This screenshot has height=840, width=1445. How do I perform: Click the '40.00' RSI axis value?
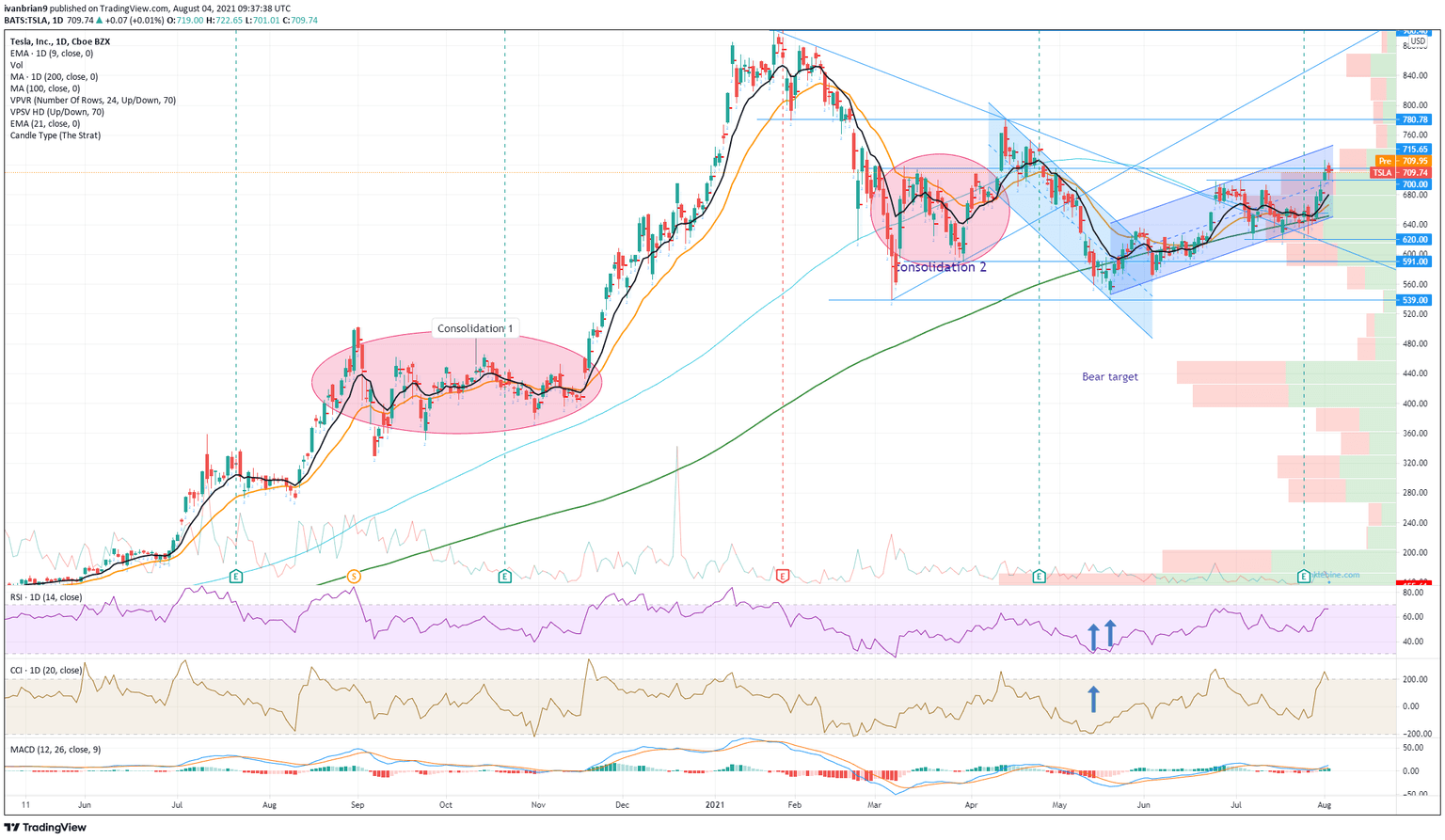pyautogui.click(x=1413, y=642)
